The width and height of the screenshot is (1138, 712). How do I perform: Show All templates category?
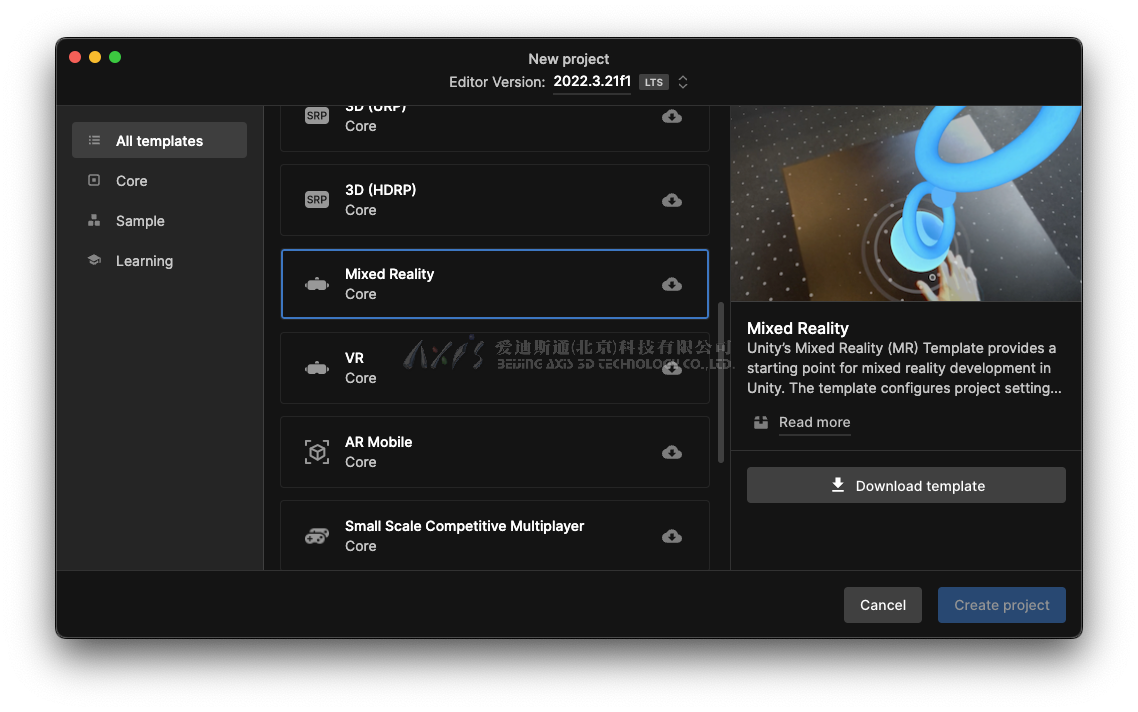point(159,141)
